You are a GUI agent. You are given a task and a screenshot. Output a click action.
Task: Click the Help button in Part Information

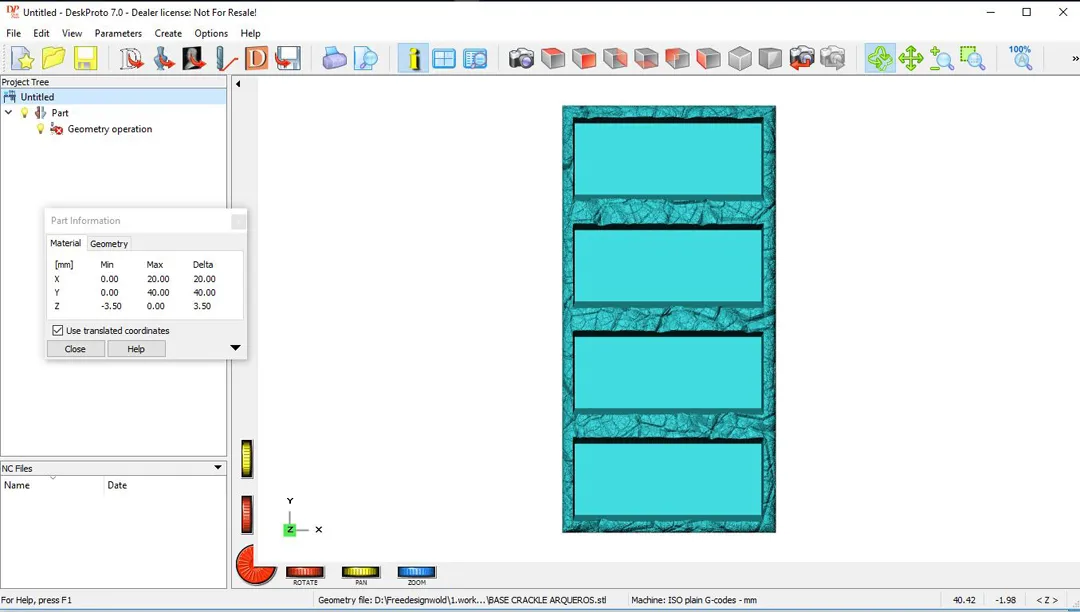pyautogui.click(x=136, y=349)
